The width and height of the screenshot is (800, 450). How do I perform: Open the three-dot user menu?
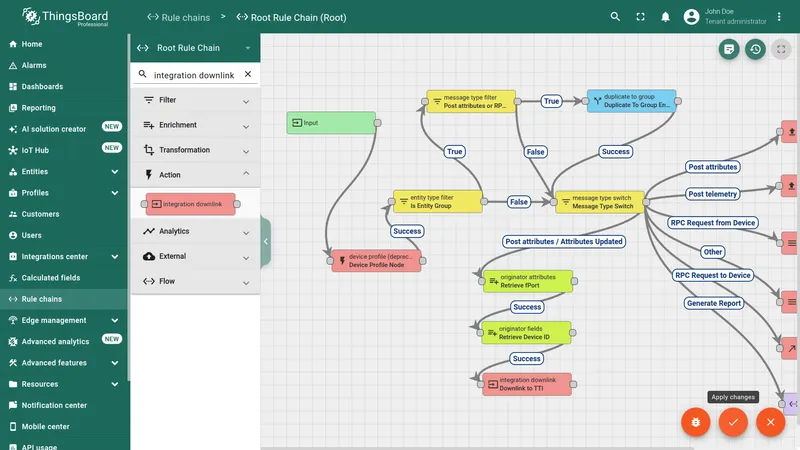pyautogui.click(x=779, y=17)
